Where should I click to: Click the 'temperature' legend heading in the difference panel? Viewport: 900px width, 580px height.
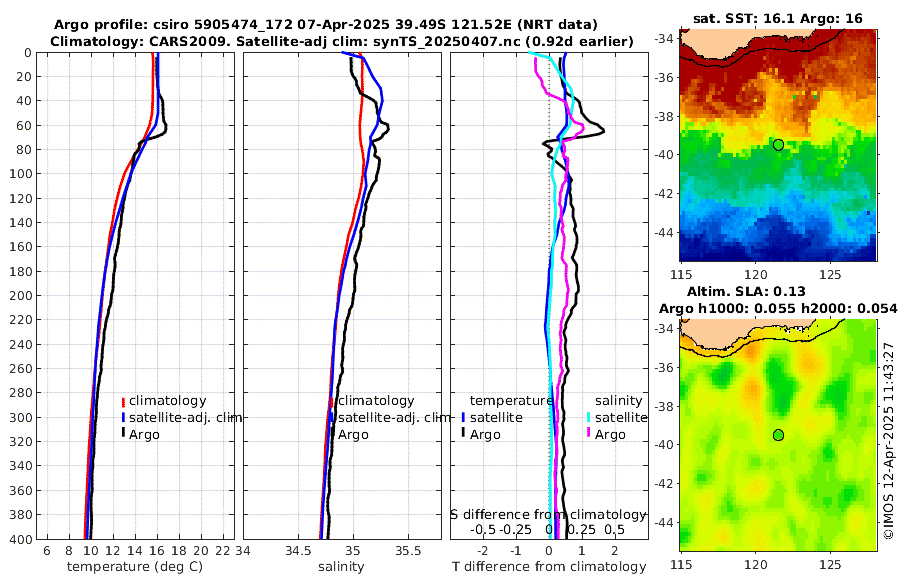point(511,401)
